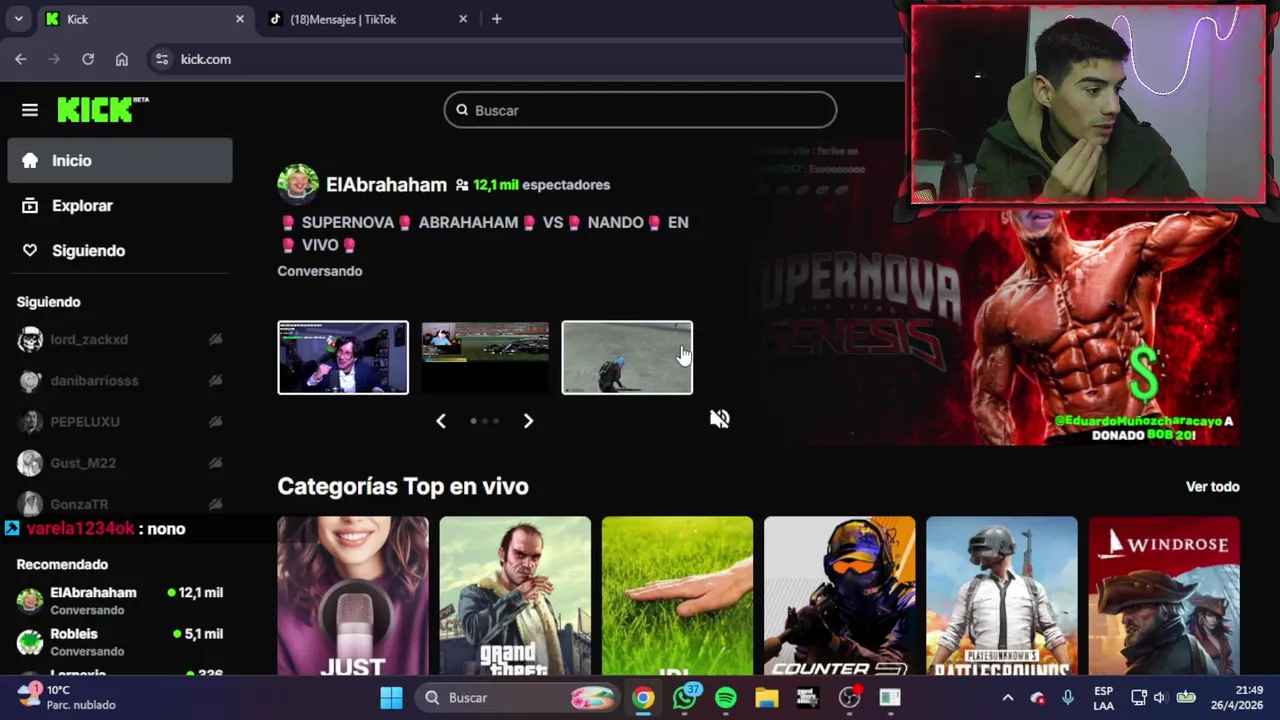1280x720 pixels.
Task: Click offline icon beside danibarriosss
Action: [x=215, y=381]
